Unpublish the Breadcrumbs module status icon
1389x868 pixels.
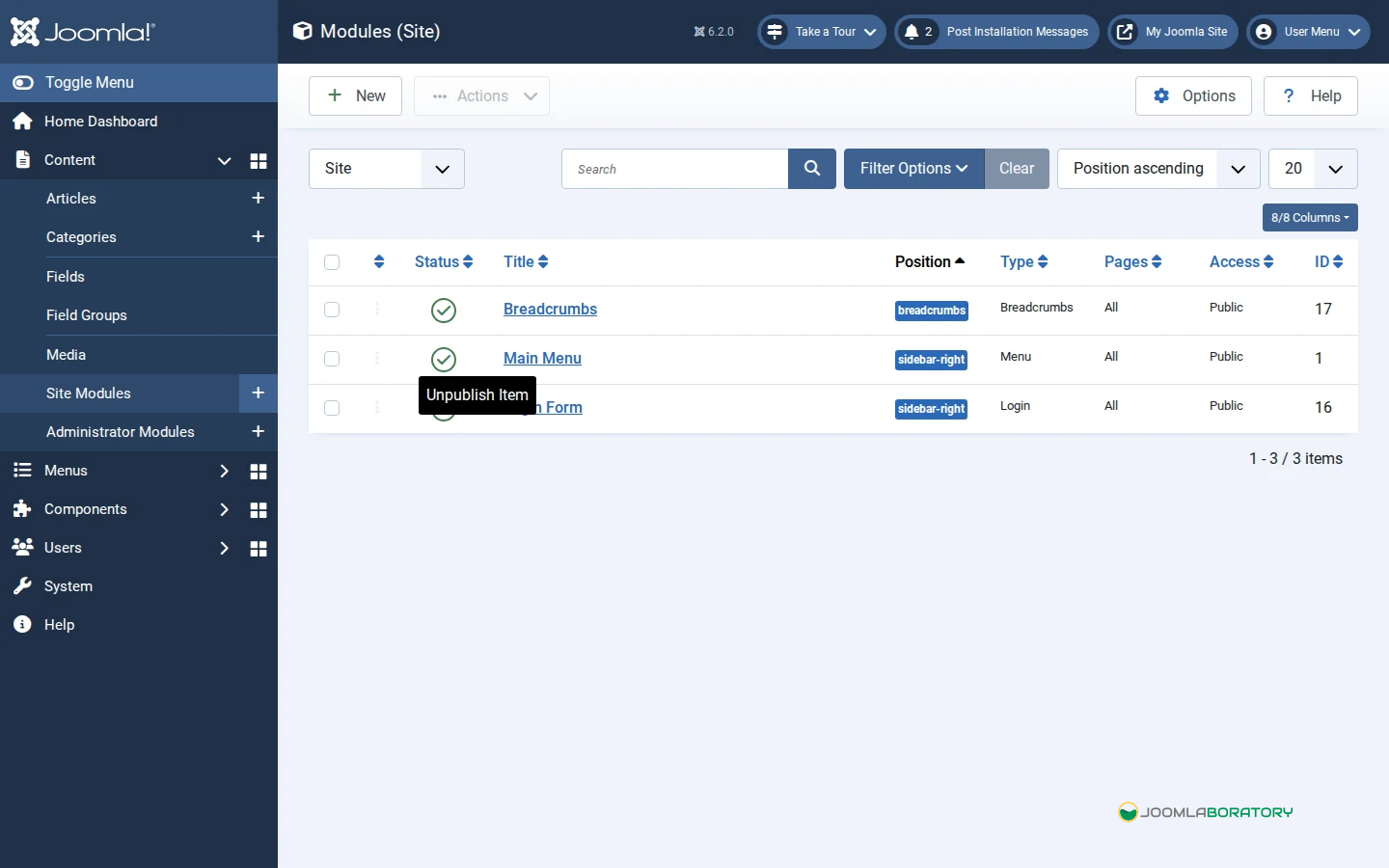coord(444,311)
